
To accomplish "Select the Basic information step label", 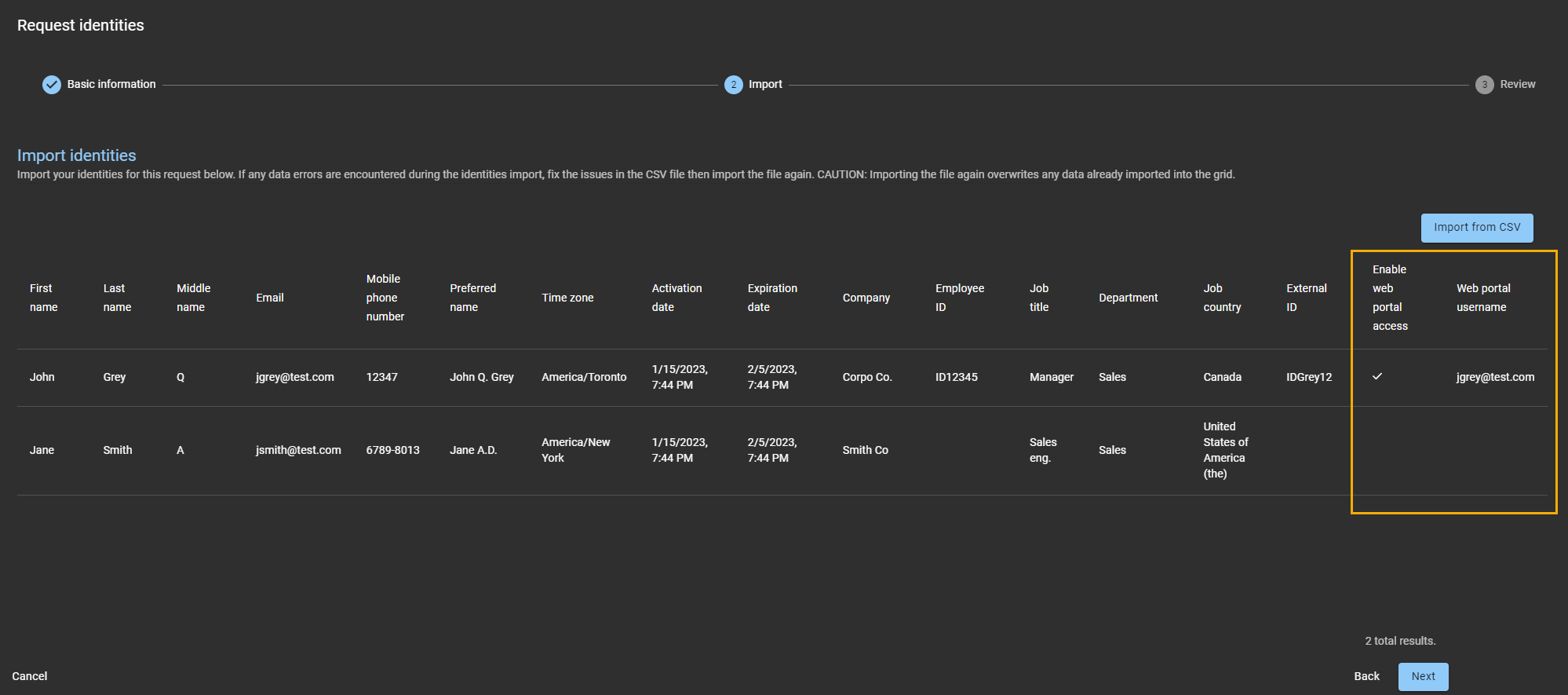I will pyautogui.click(x=111, y=84).
